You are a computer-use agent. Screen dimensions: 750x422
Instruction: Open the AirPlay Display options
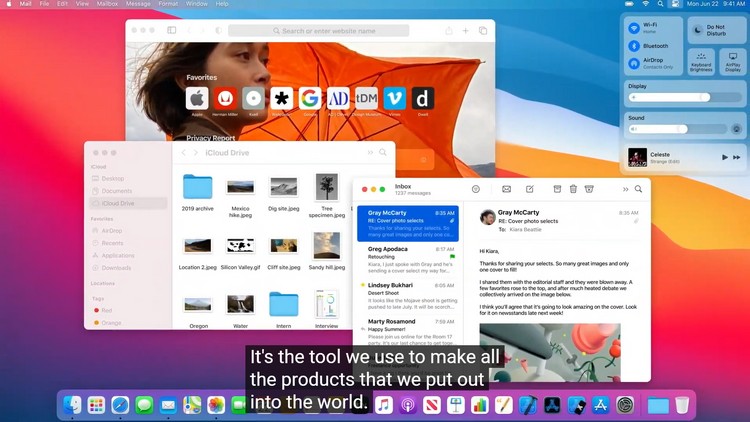pos(732,61)
